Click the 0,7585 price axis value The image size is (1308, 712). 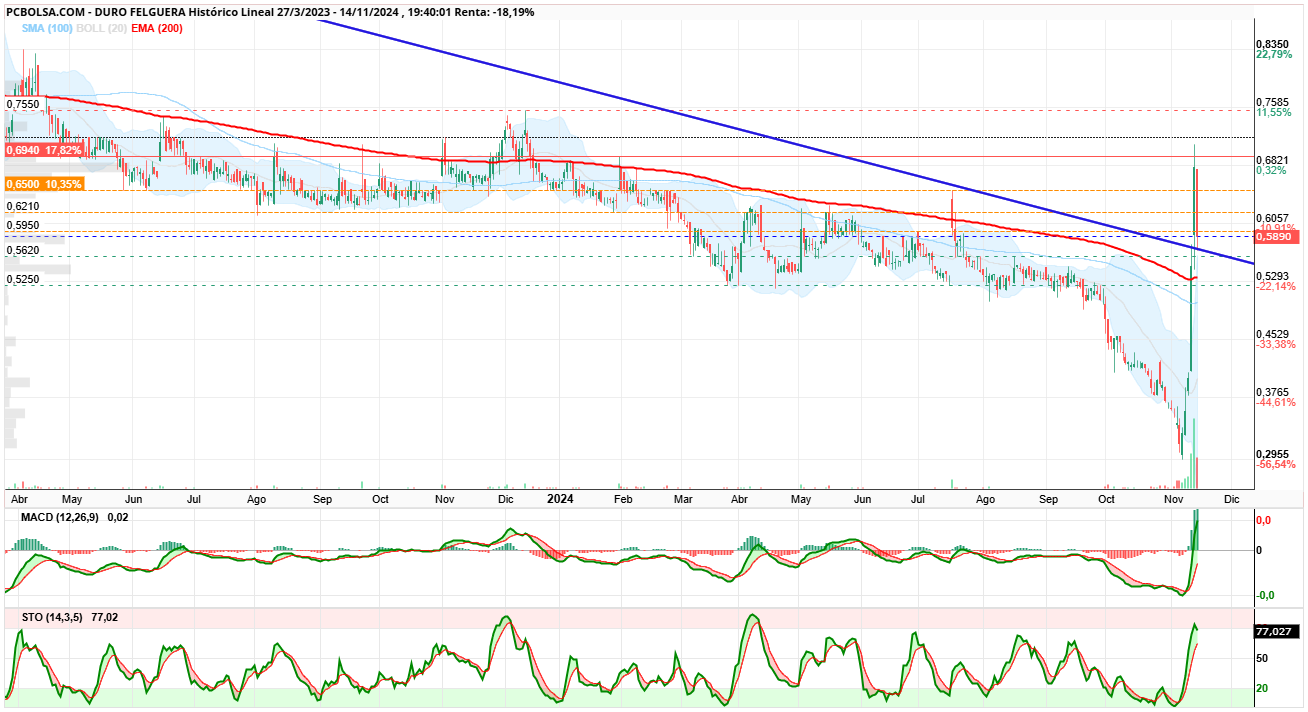tap(1273, 102)
